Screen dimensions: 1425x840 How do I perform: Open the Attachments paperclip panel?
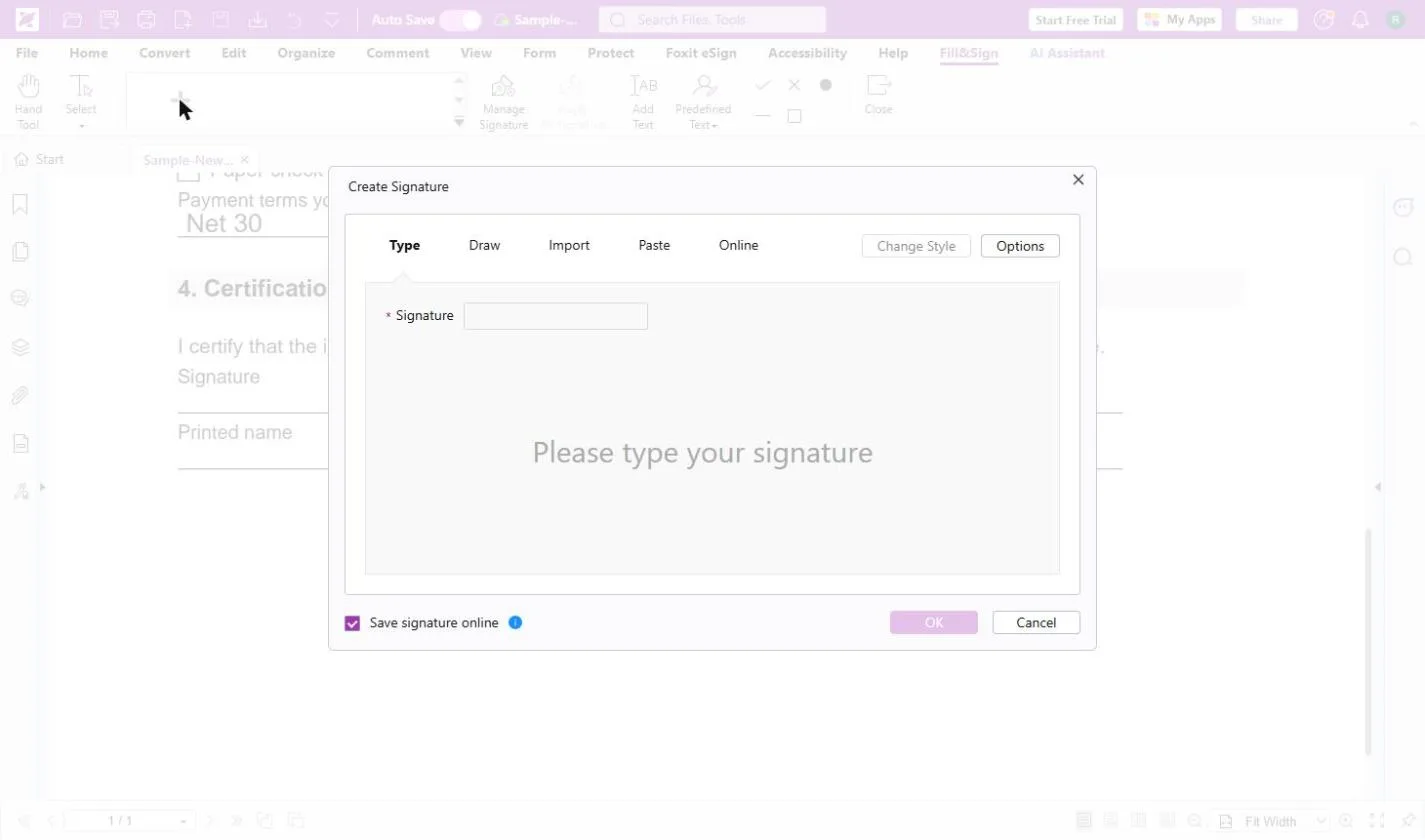click(20, 396)
